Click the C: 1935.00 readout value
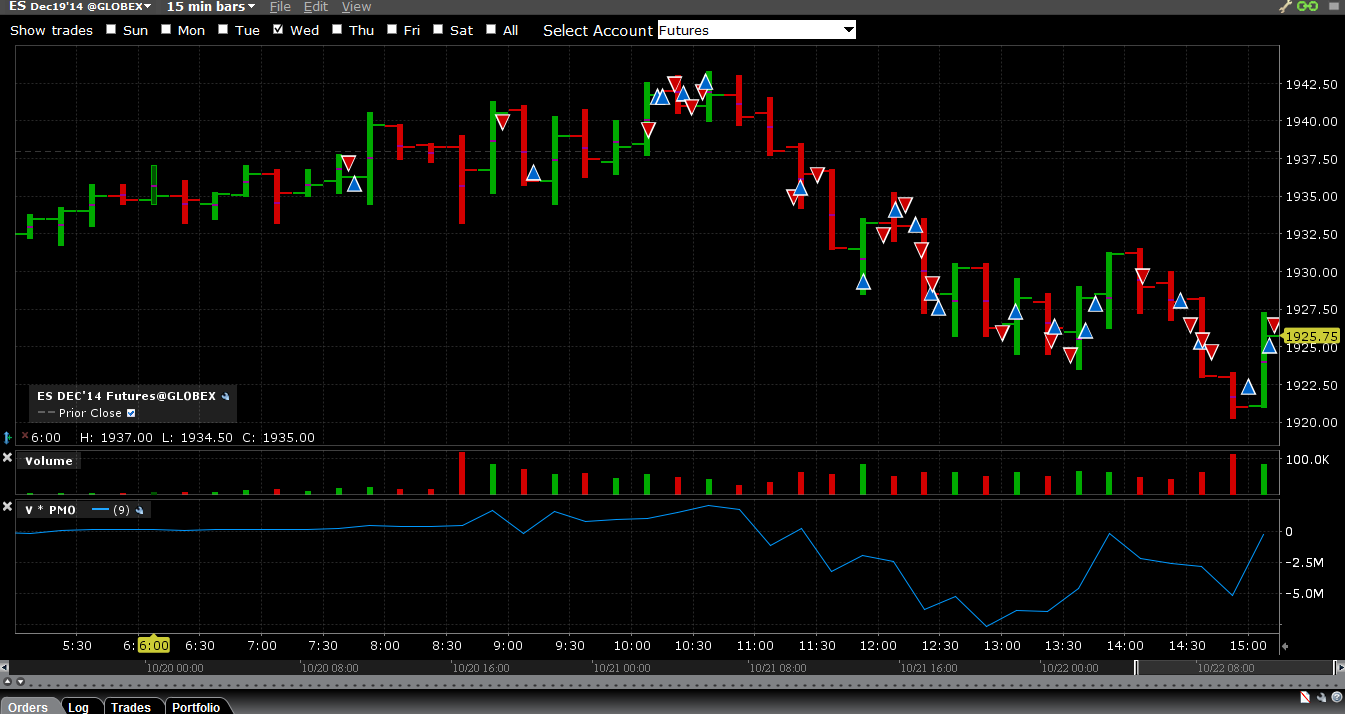Image resolution: width=1345 pixels, height=714 pixels. pos(279,437)
